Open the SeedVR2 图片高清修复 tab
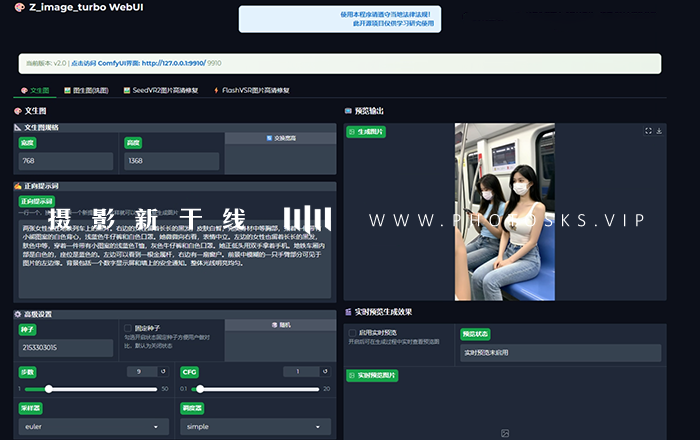This screenshot has width=700, height=440. 160,90
